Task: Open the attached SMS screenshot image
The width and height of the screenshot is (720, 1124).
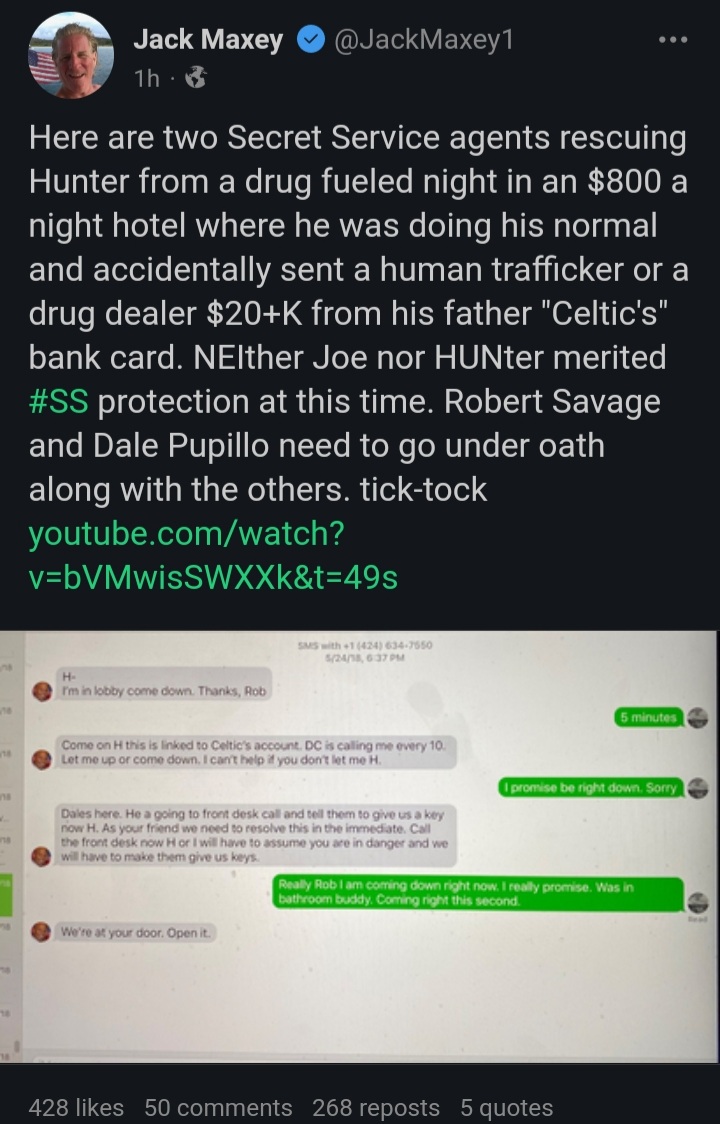Action: point(360,847)
